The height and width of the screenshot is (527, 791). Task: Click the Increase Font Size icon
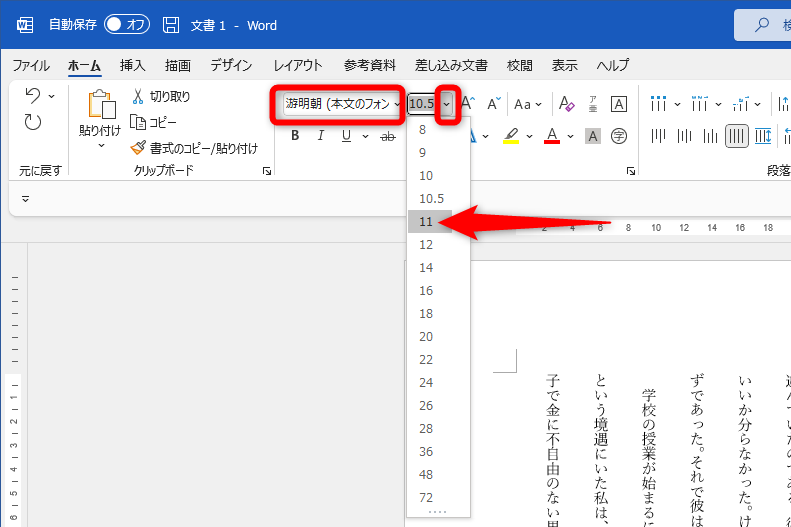pos(469,103)
